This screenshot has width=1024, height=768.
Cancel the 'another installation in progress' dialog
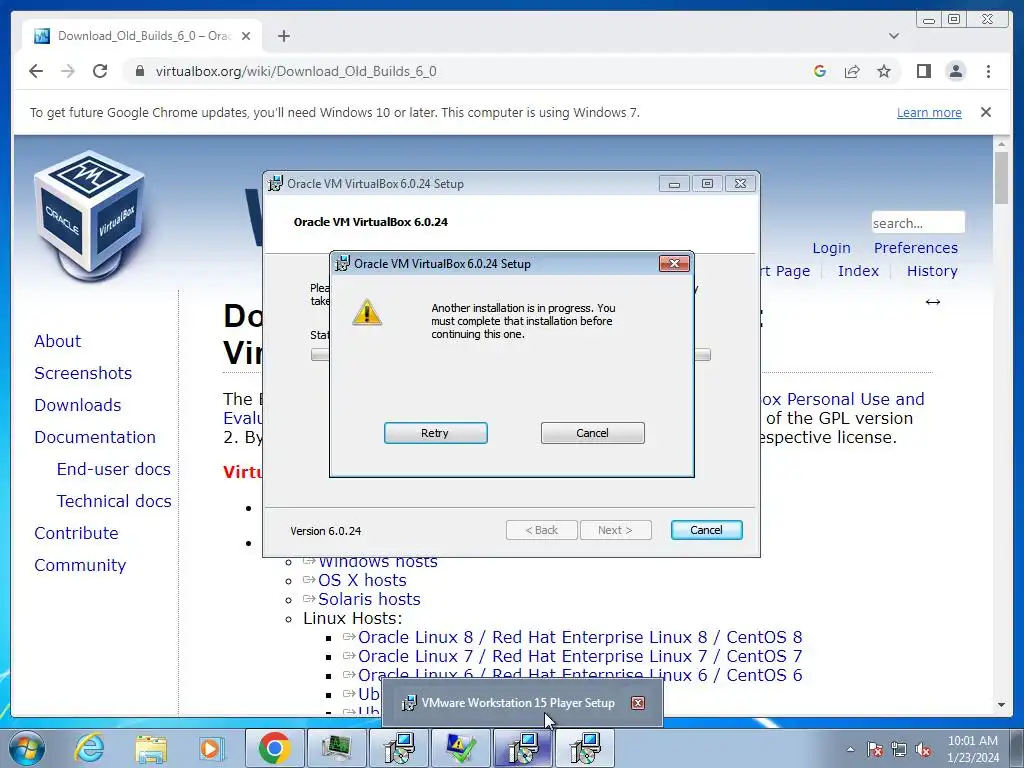[x=592, y=433]
